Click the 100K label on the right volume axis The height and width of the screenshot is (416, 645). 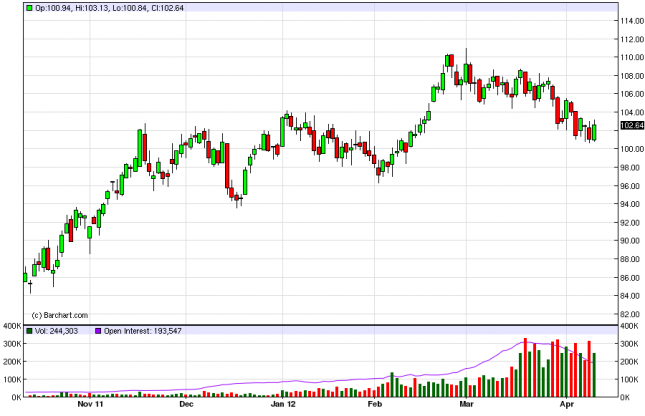coord(629,380)
